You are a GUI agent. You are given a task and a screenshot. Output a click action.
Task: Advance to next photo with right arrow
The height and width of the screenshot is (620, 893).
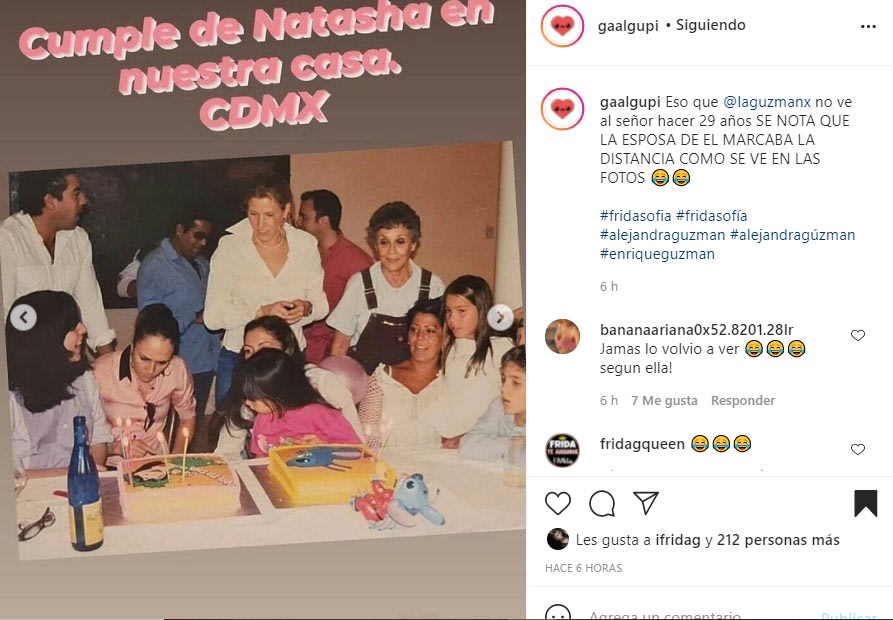[500, 318]
